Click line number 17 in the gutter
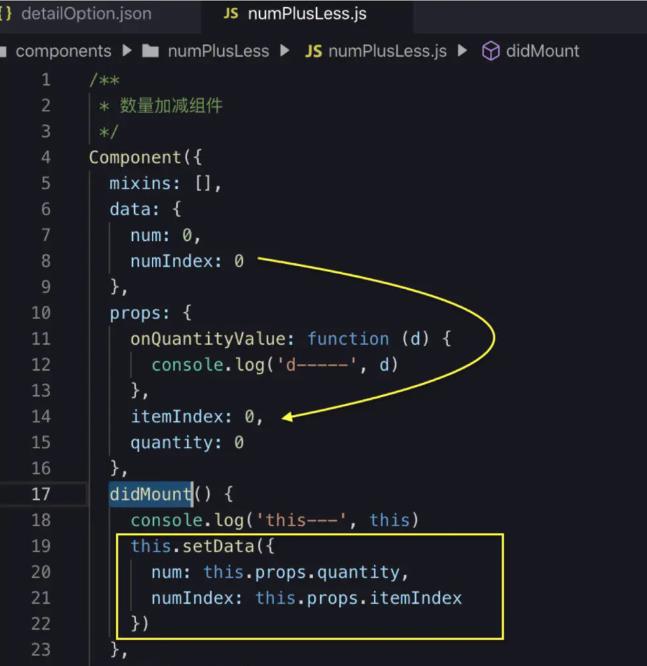 coord(41,494)
